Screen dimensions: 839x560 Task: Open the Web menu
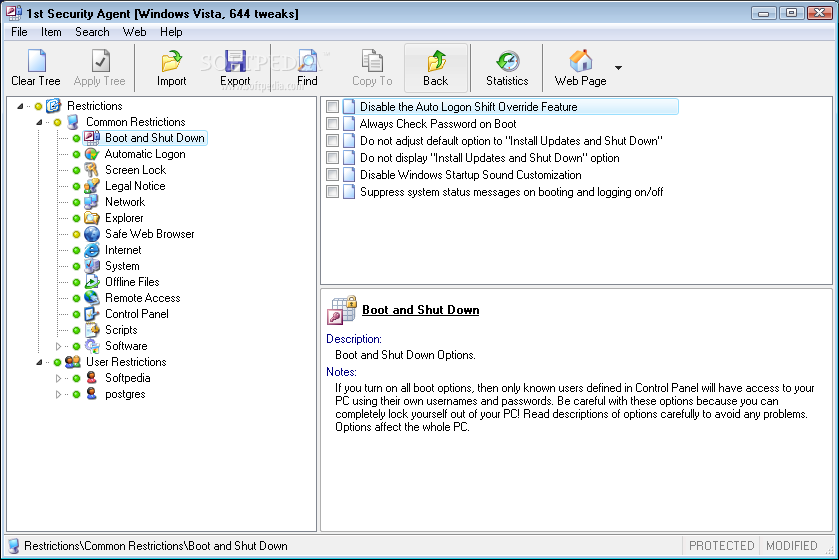point(134,32)
